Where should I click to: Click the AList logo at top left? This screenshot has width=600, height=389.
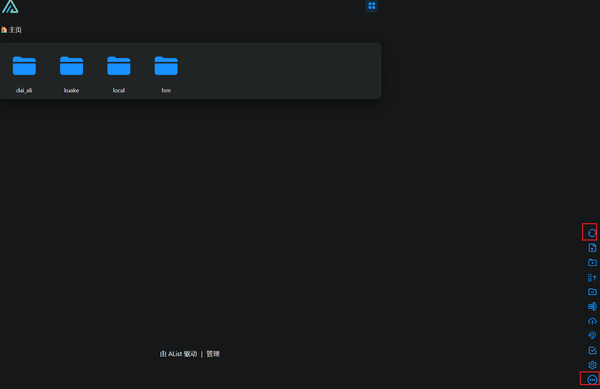[10, 7]
